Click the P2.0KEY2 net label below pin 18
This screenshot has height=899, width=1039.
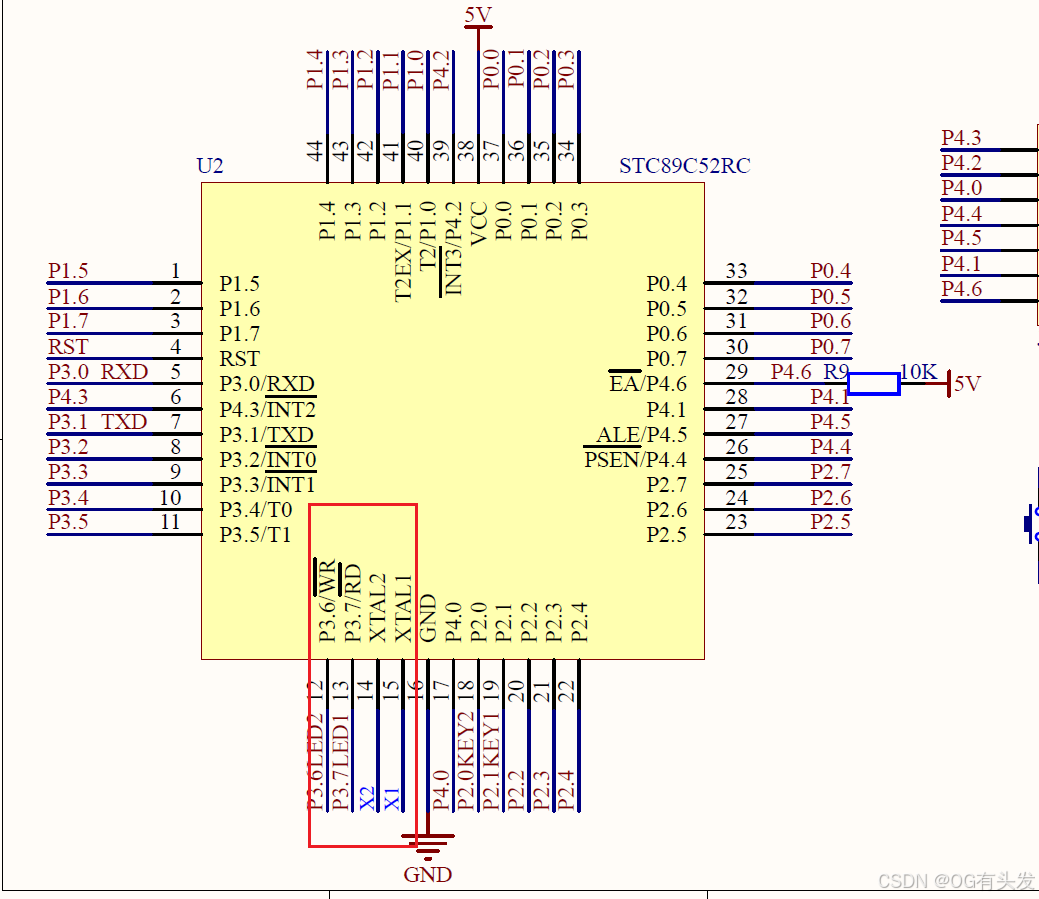pos(466,761)
